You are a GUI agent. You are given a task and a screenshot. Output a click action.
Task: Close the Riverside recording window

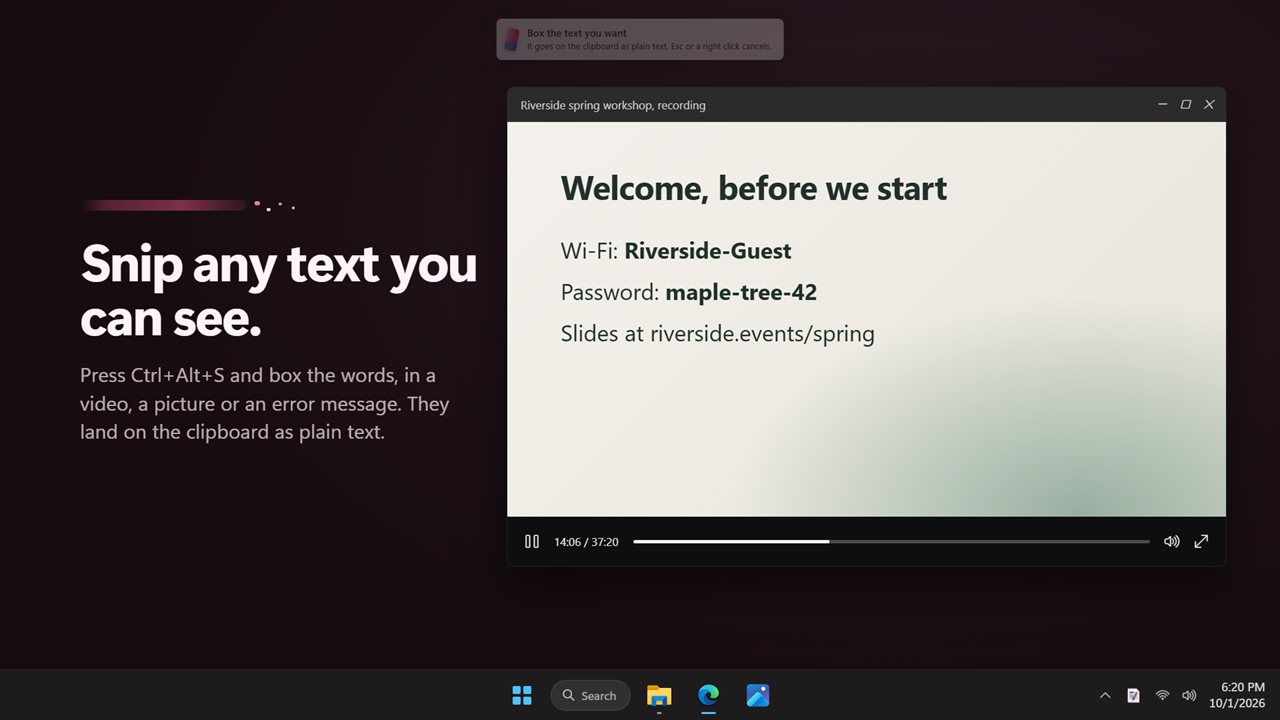(x=1209, y=105)
